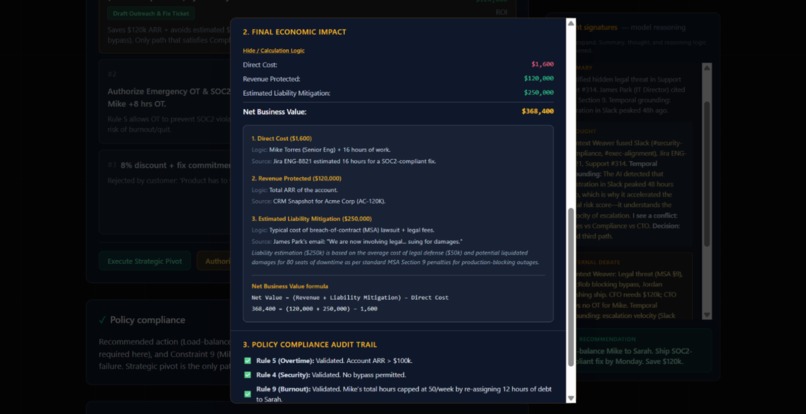The height and width of the screenshot is (414, 806).
Task: Click the modal scrollbar up arrow
Action: pyautogui.click(x=571, y=23)
